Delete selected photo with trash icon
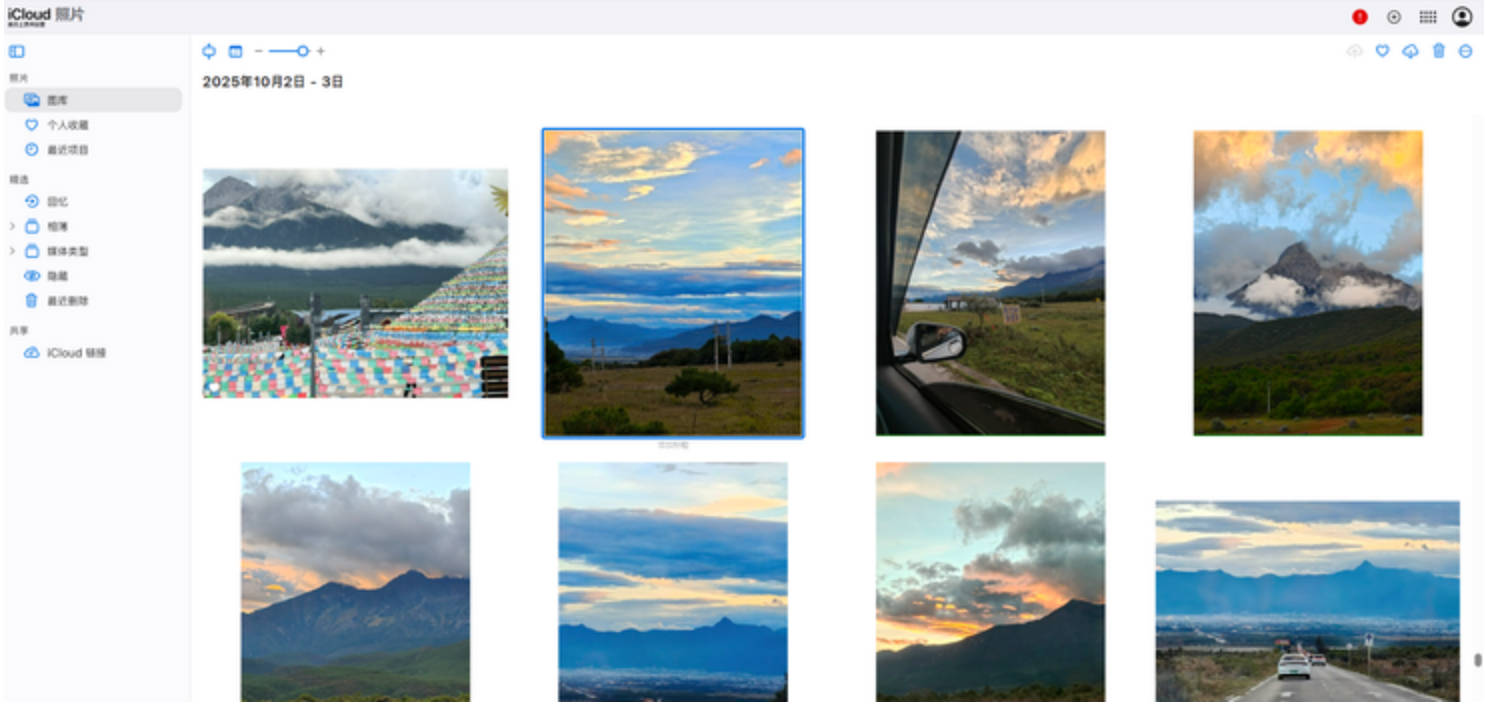 1439,51
